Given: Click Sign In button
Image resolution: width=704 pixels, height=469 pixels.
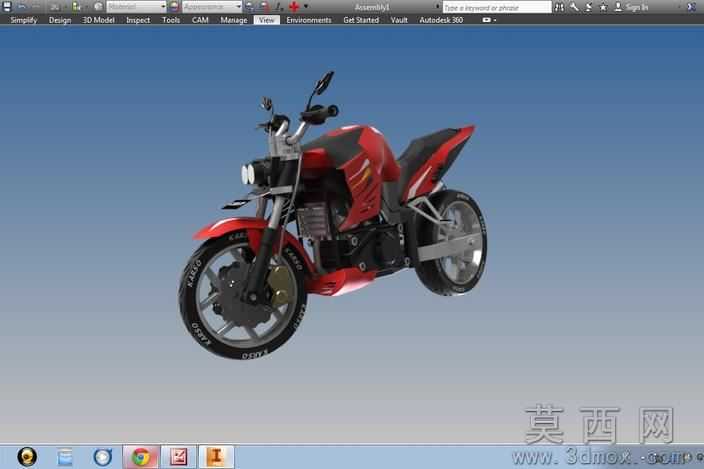Looking at the screenshot, I should [x=632, y=7].
